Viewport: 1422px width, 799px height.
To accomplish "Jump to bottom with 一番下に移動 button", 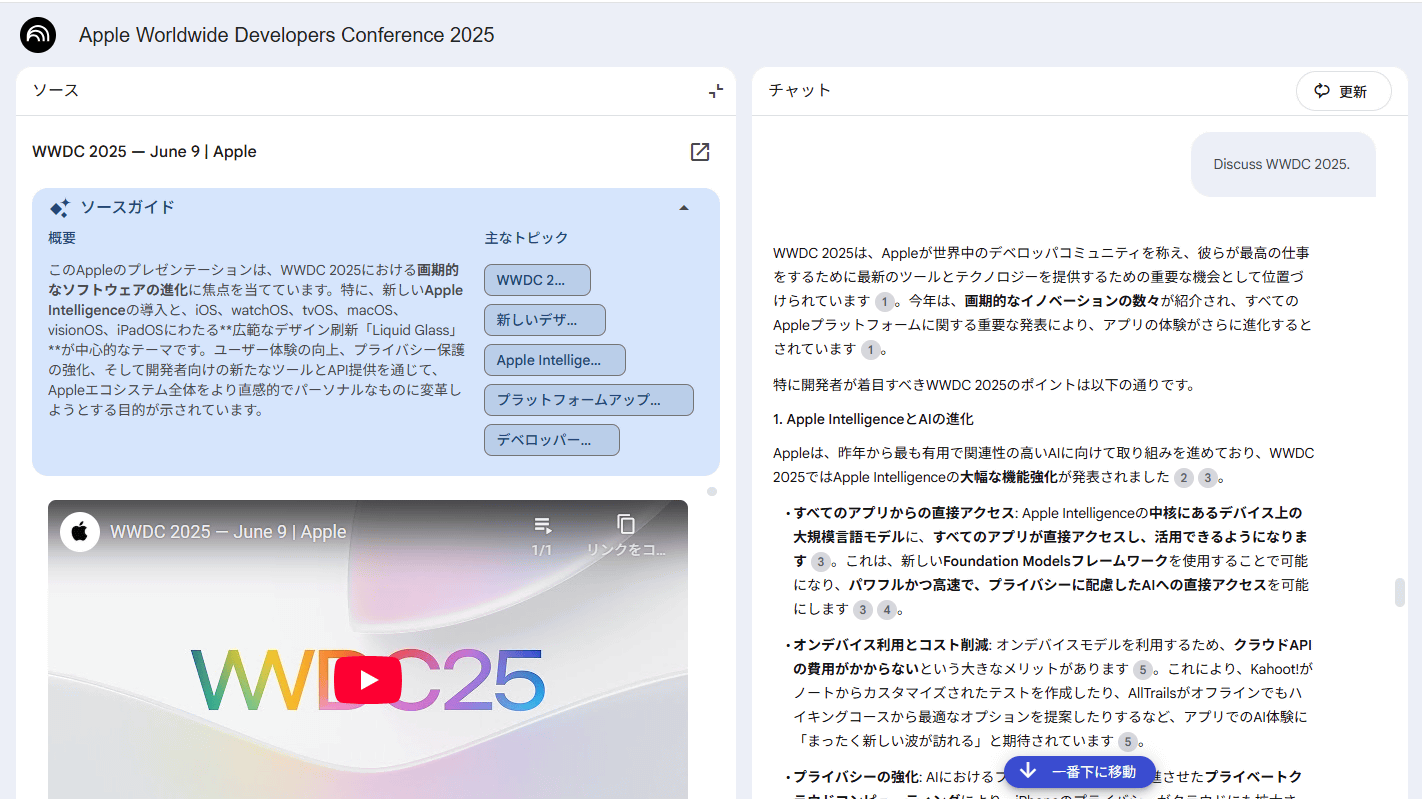I will (x=1079, y=771).
